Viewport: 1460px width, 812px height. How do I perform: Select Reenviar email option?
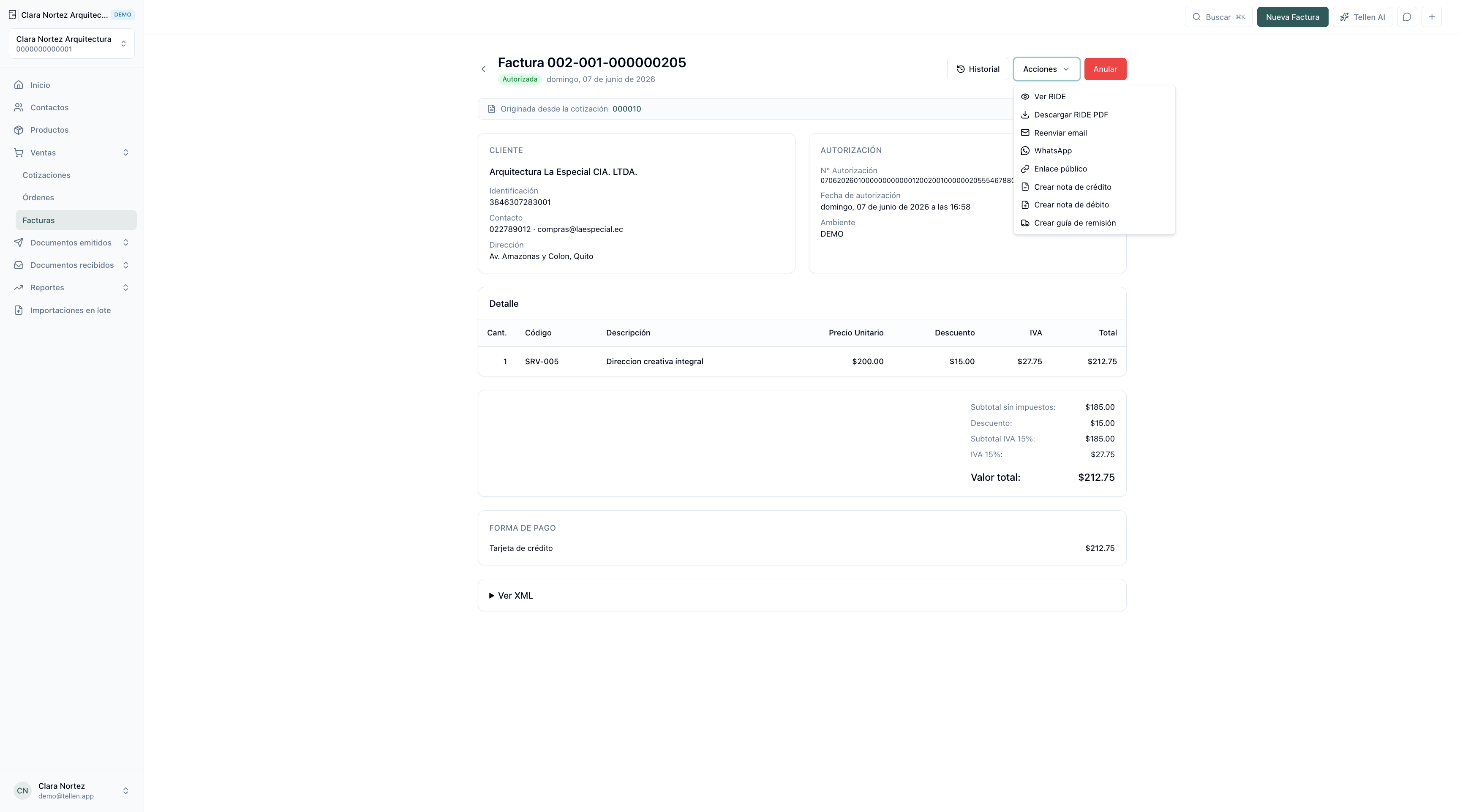coord(1094,133)
